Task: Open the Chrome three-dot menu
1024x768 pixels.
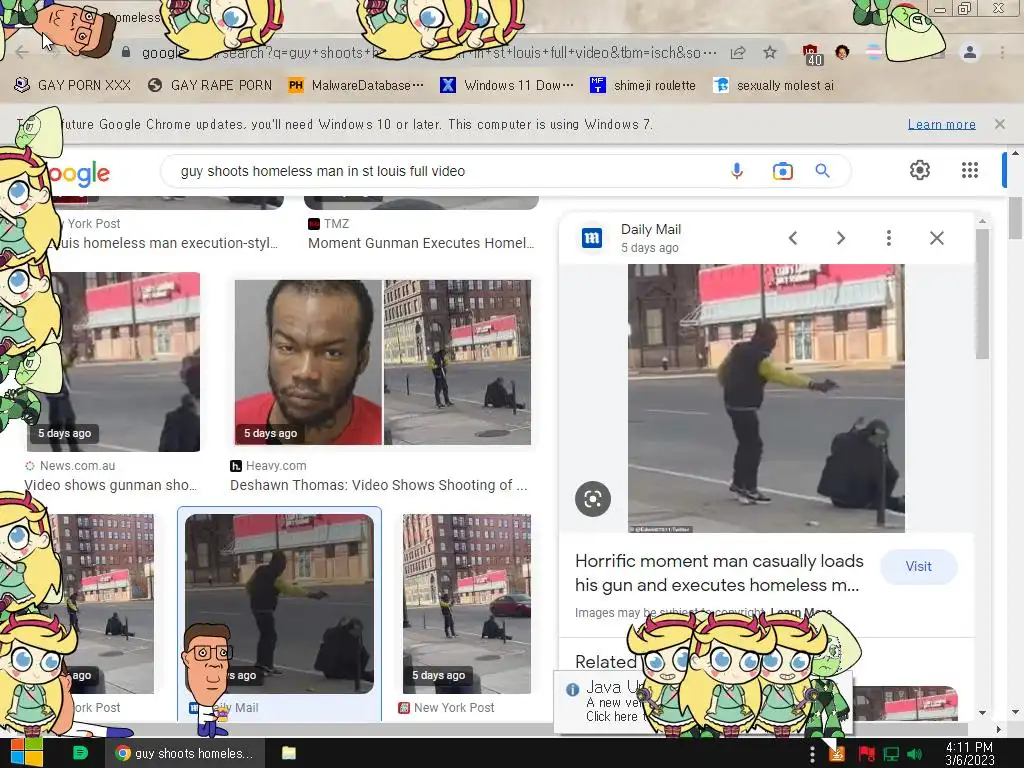Action: click(1002, 52)
